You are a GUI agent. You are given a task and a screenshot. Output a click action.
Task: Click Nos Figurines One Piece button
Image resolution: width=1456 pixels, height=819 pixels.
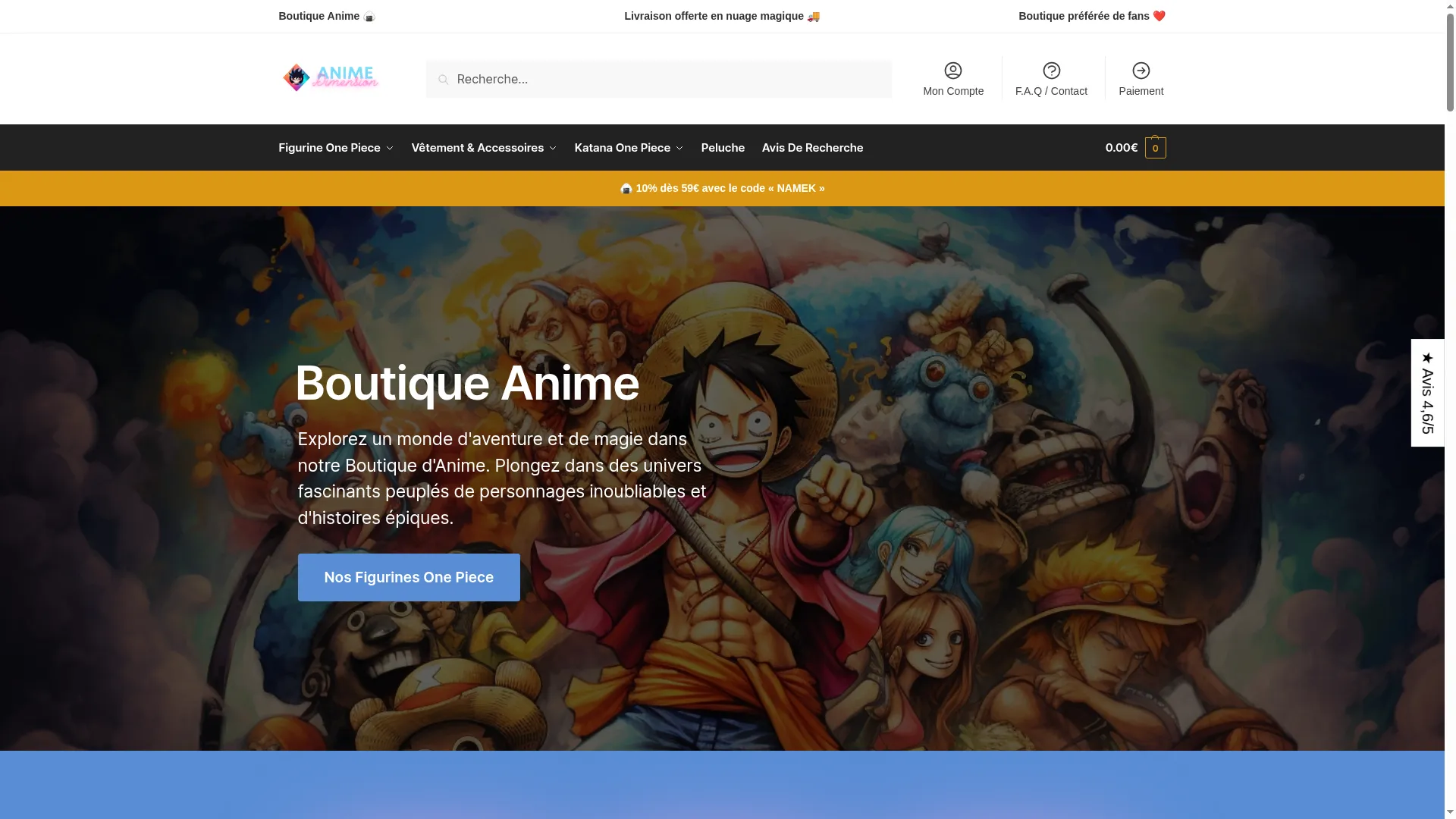click(409, 578)
